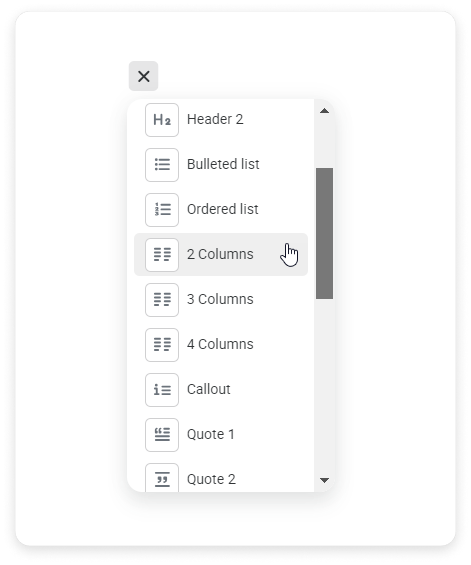The image size is (471, 565).
Task: Pick the 2 Columns option label
Action: [x=220, y=254]
